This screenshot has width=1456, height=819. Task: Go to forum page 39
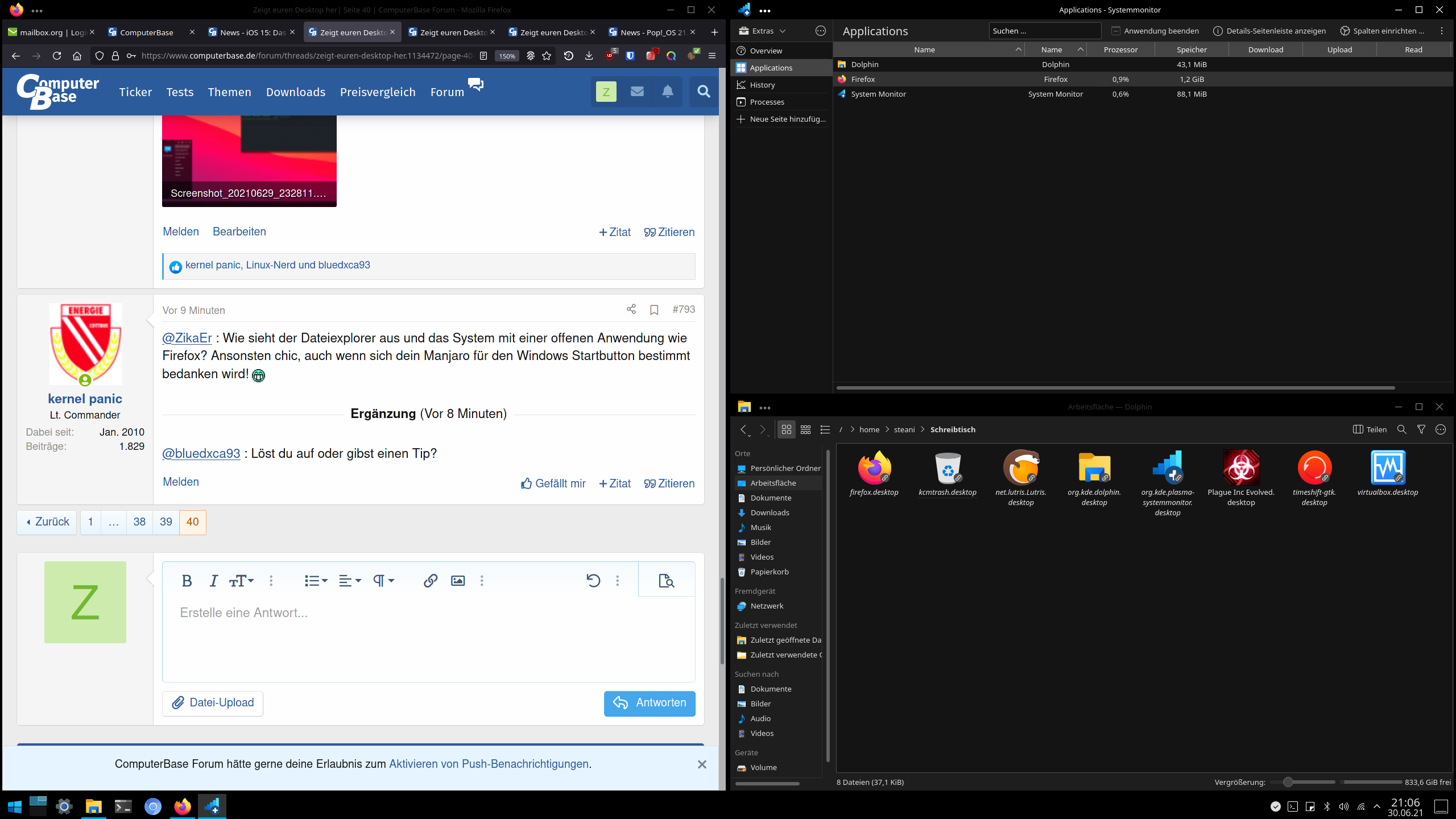click(166, 522)
